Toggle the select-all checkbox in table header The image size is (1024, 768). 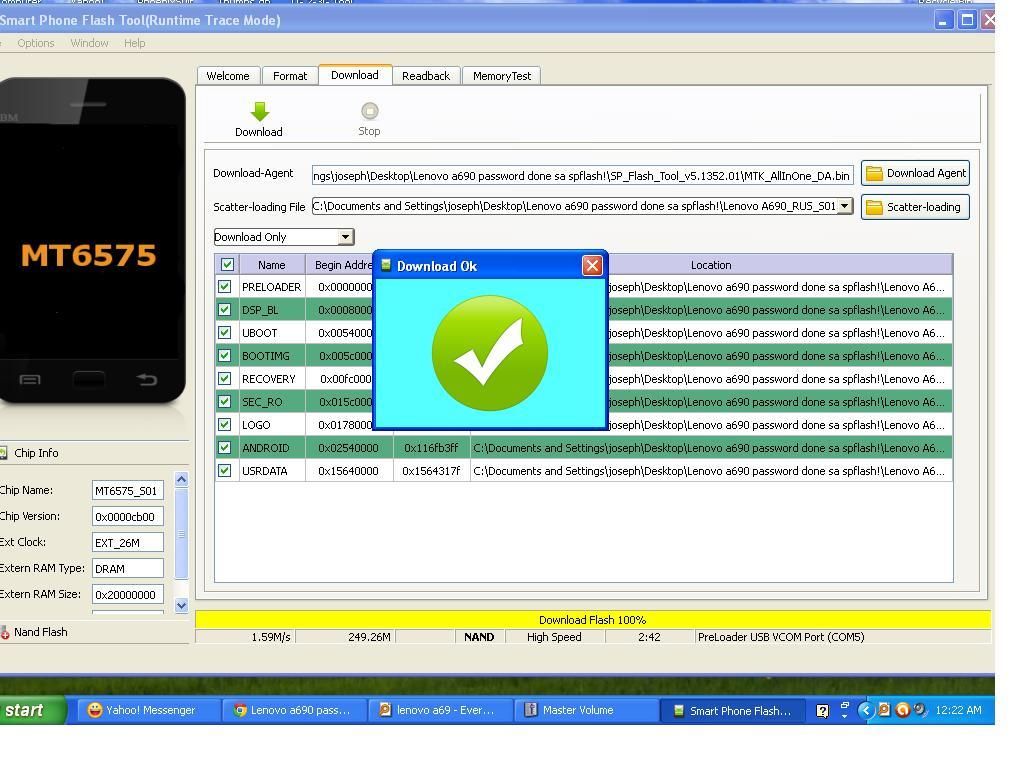227,265
